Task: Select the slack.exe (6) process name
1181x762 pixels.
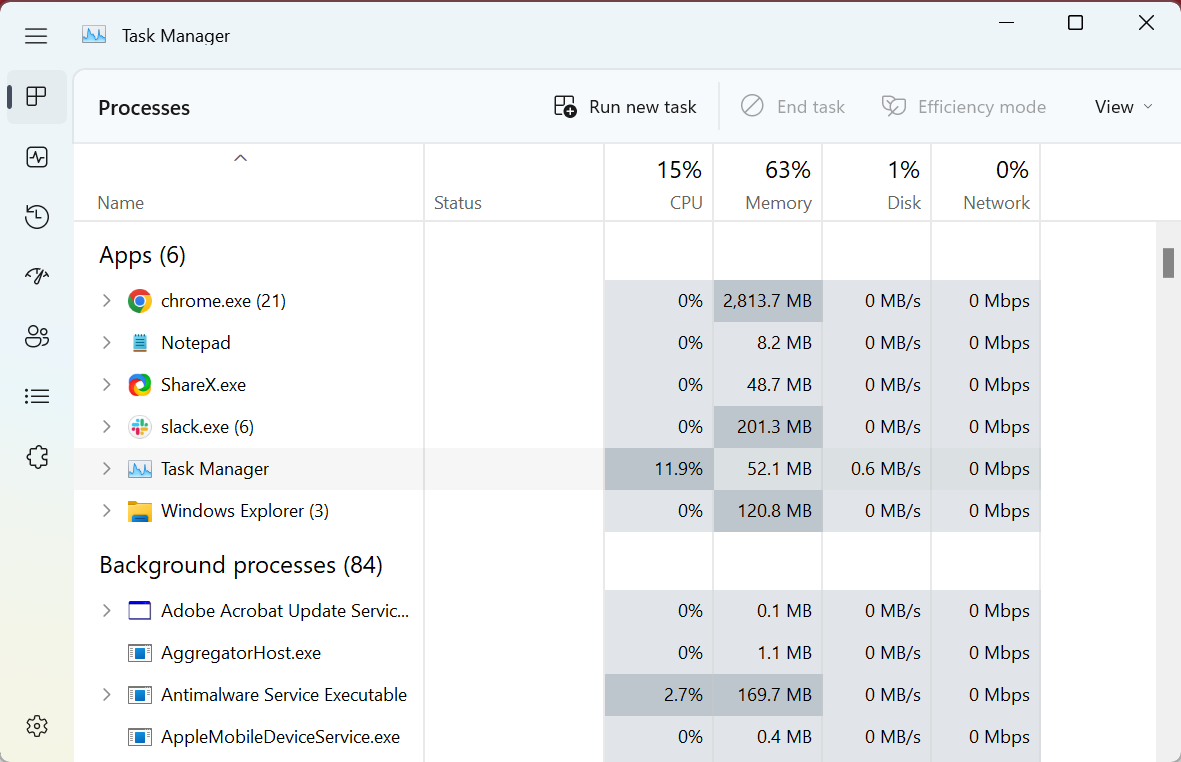Action: 207,427
